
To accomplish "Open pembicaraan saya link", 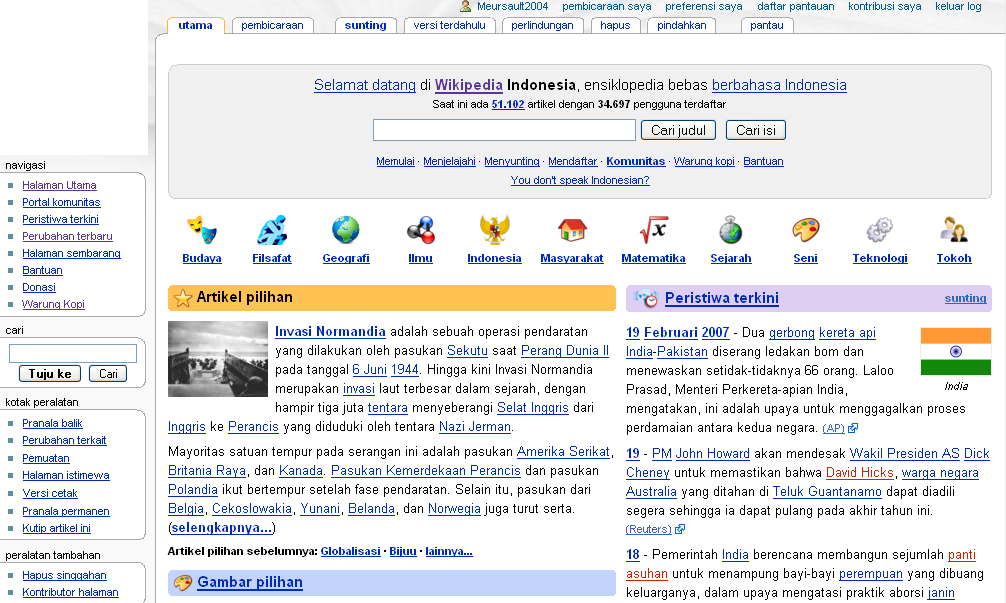I will point(606,6).
